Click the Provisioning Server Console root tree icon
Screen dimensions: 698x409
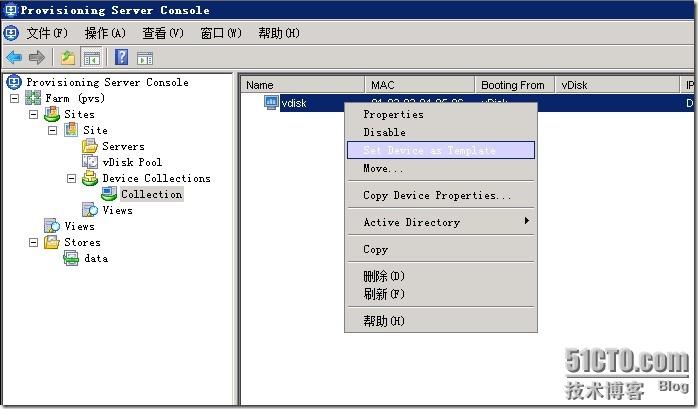[x=14, y=82]
